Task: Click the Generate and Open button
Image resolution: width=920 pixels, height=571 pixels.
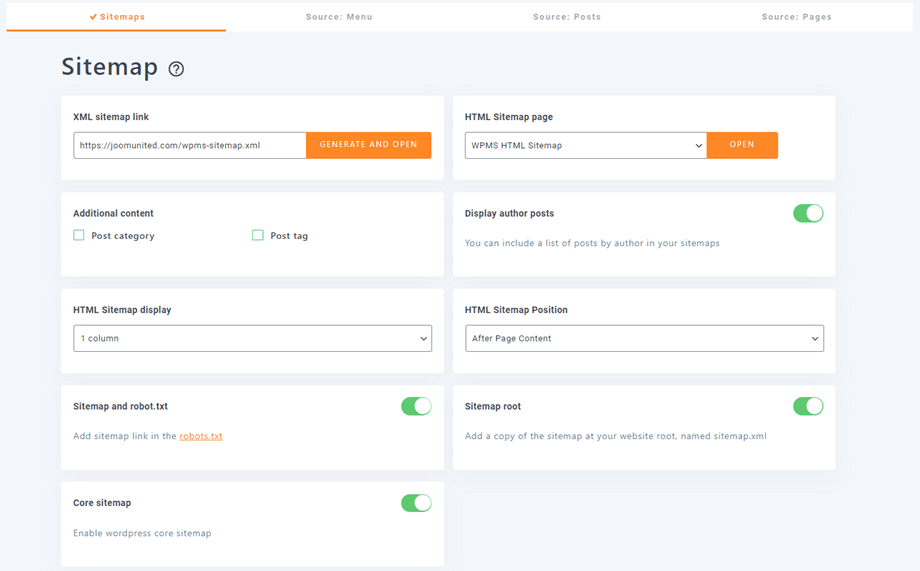Action: click(x=368, y=145)
